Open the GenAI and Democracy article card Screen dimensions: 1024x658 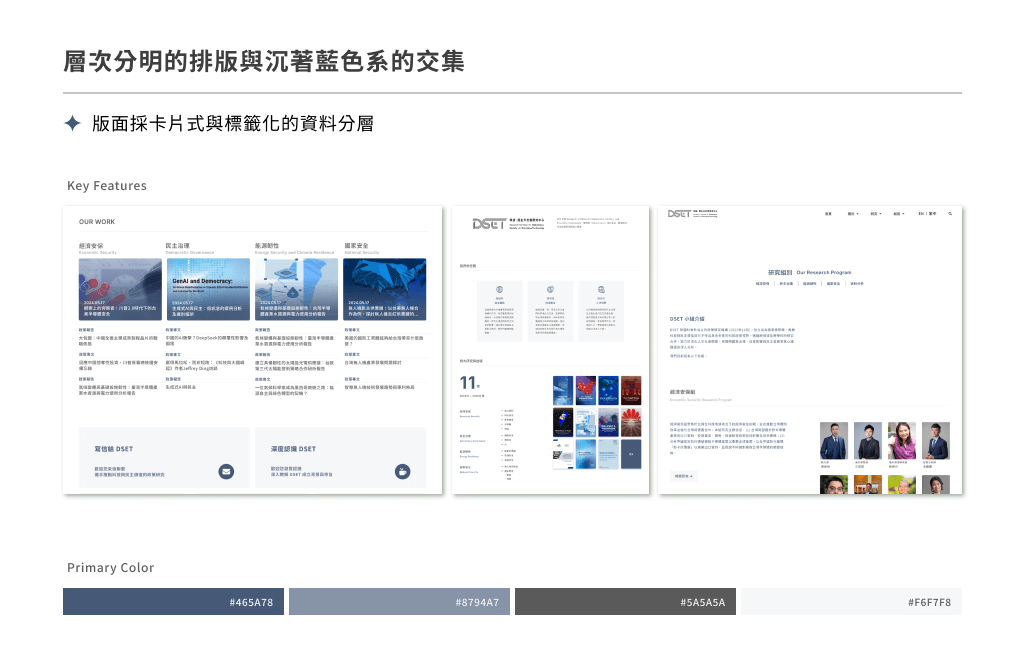click(x=207, y=289)
